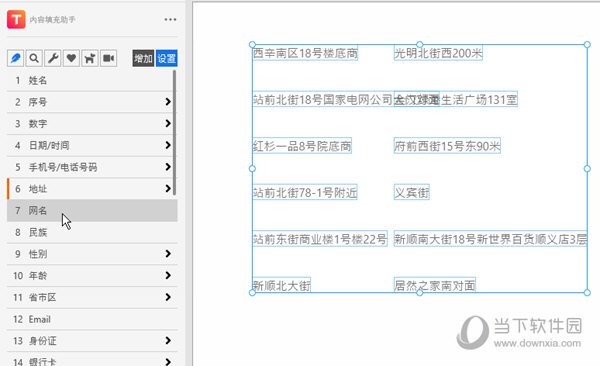Select text box 新顺南大街18号新世界百货顺义店3层
Viewport: 600px width, 366px height.
(491, 239)
